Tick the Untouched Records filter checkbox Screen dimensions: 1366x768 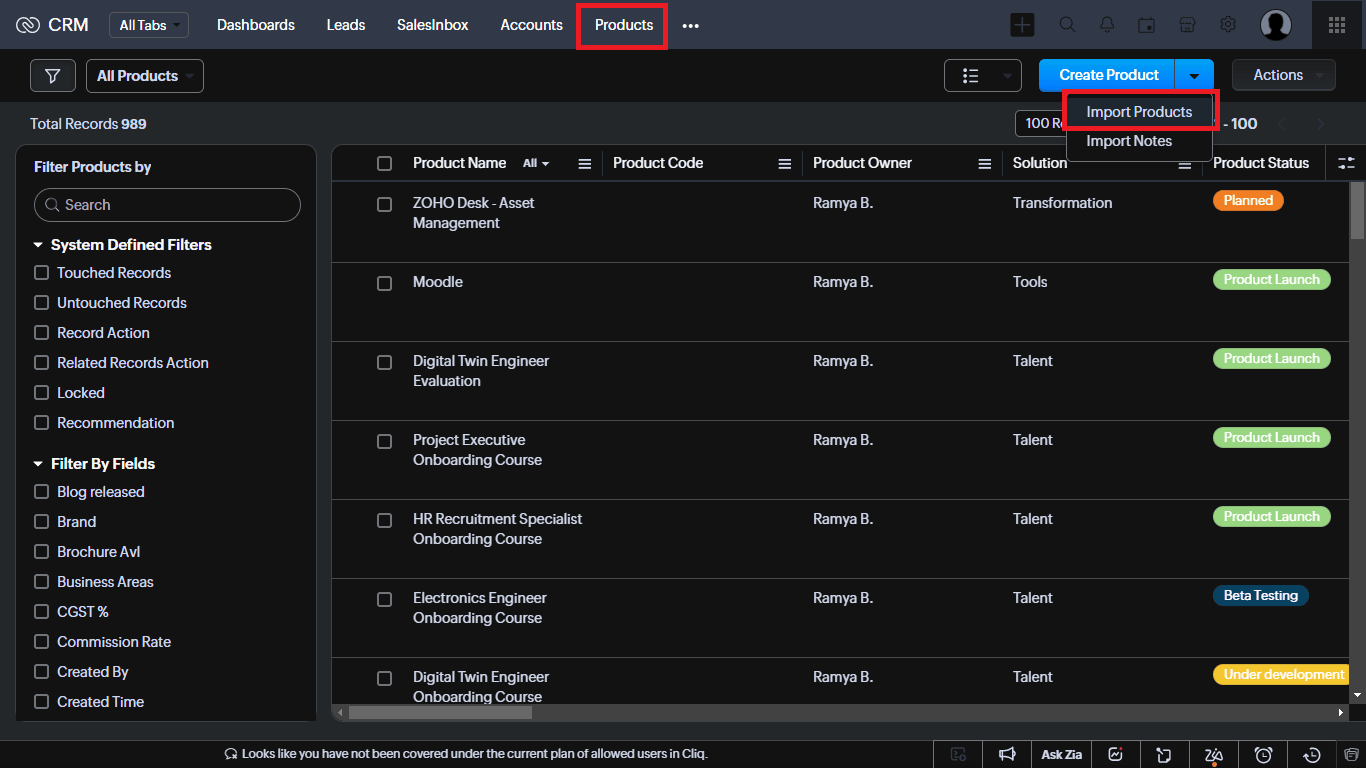point(41,302)
